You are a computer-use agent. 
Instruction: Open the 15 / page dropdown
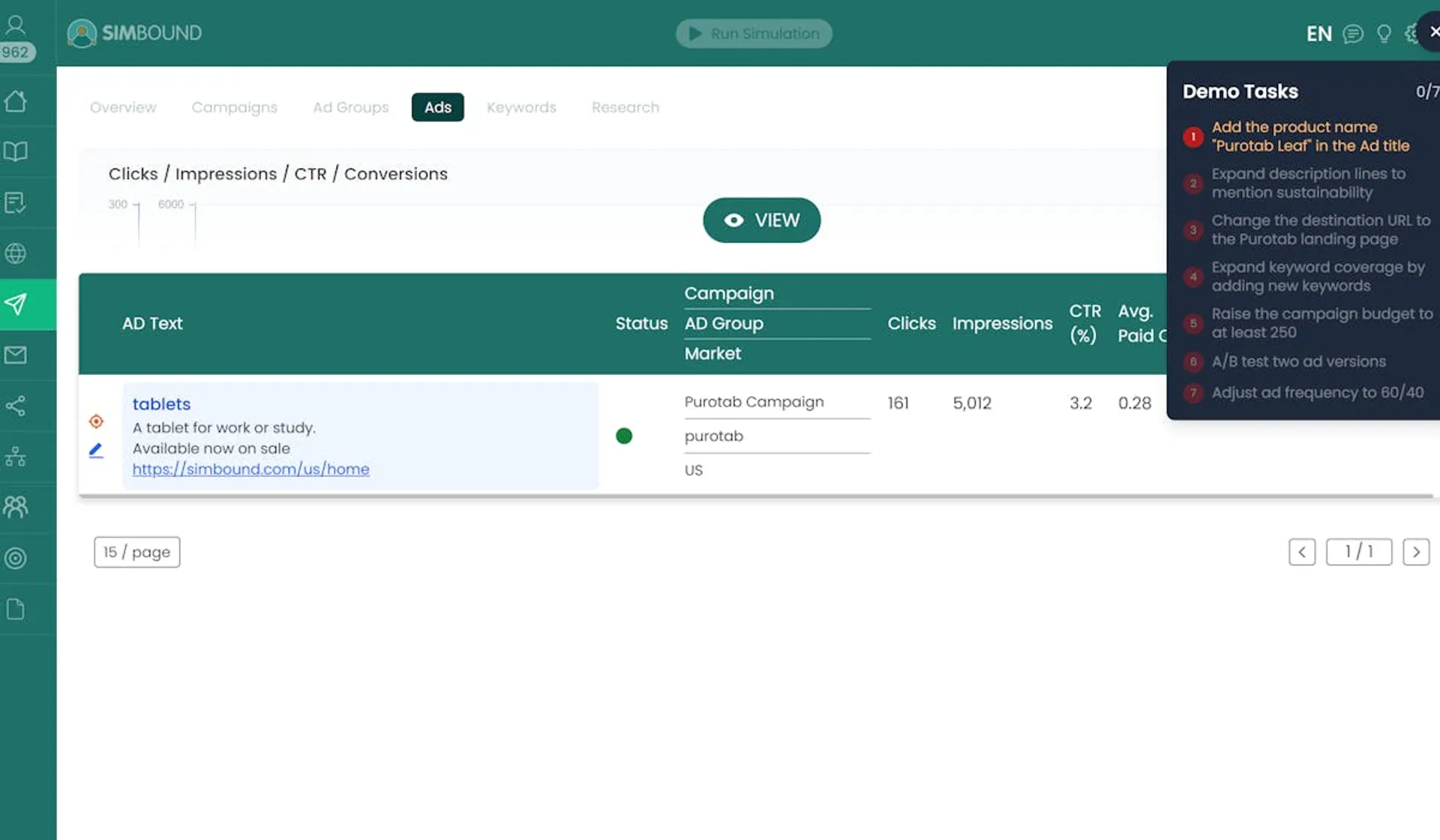coord(136,552)
